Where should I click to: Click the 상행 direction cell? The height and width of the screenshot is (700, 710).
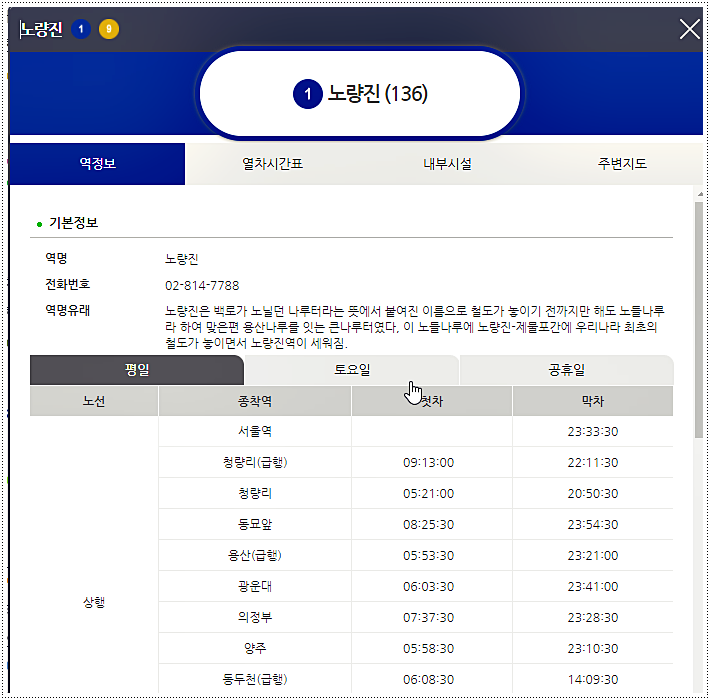point(94,602)
